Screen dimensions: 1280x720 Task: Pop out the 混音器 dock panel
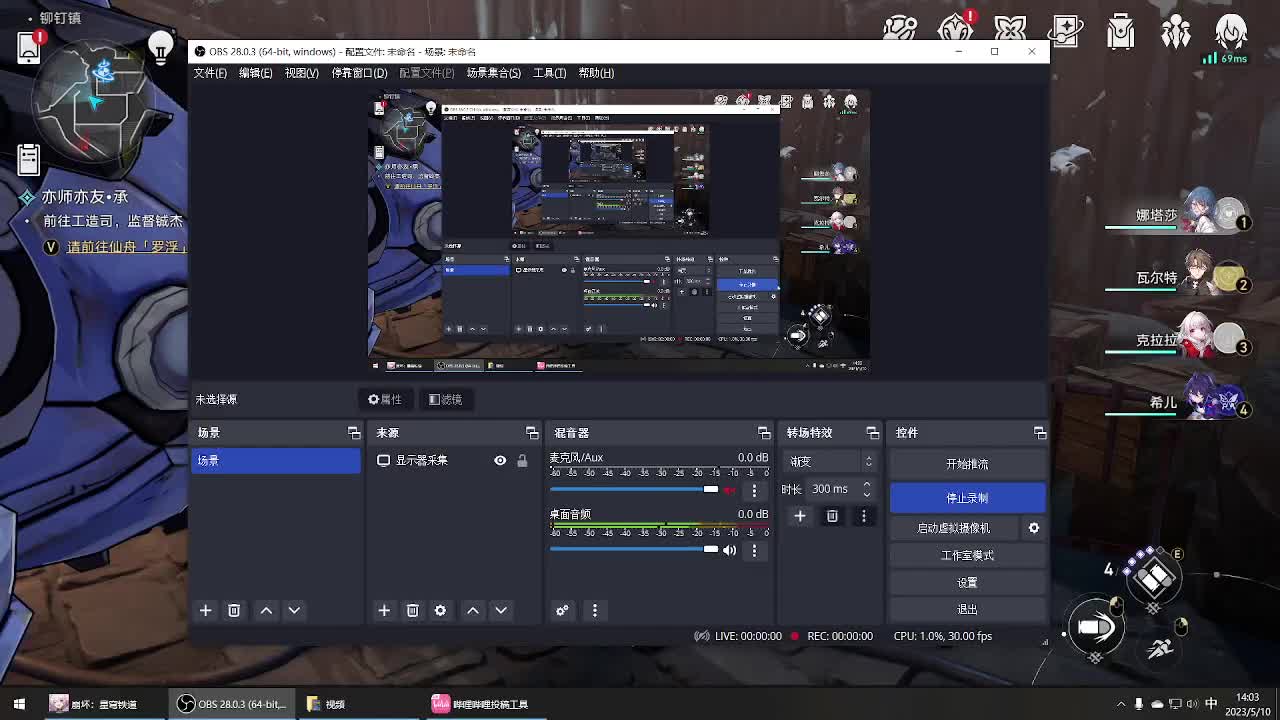pos(764,433)
